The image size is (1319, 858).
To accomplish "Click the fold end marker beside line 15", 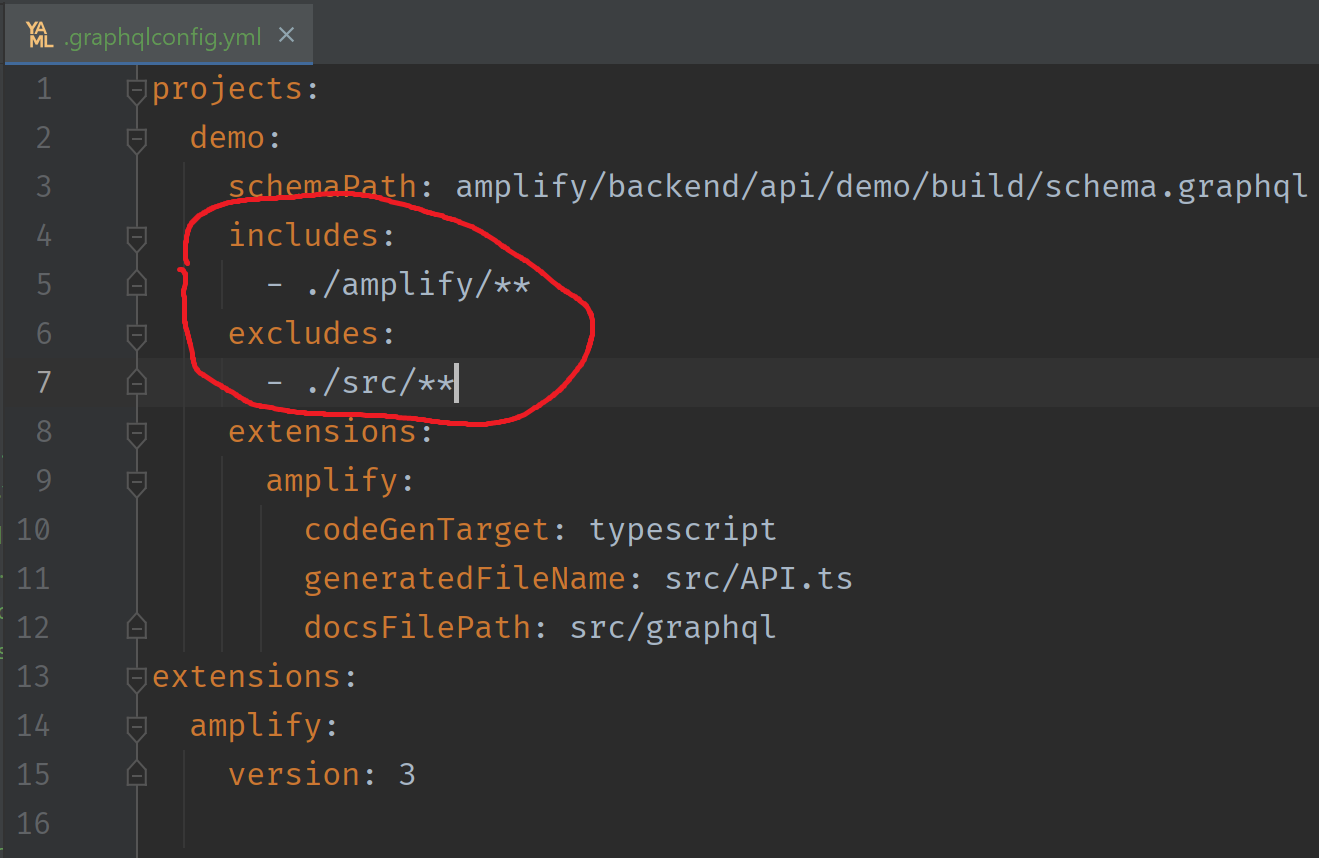I will (x=136, y=773).
